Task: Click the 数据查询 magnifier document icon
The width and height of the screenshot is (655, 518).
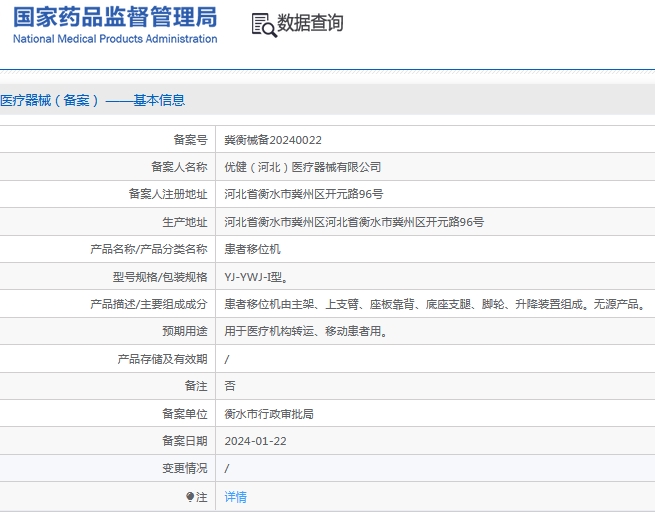Action: click(x=264, y=25)
